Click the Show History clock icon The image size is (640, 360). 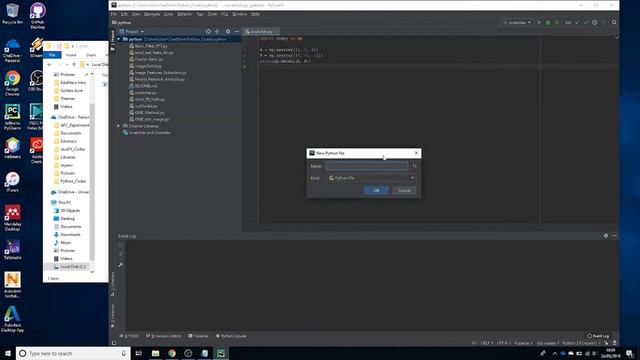pos(594,22)
